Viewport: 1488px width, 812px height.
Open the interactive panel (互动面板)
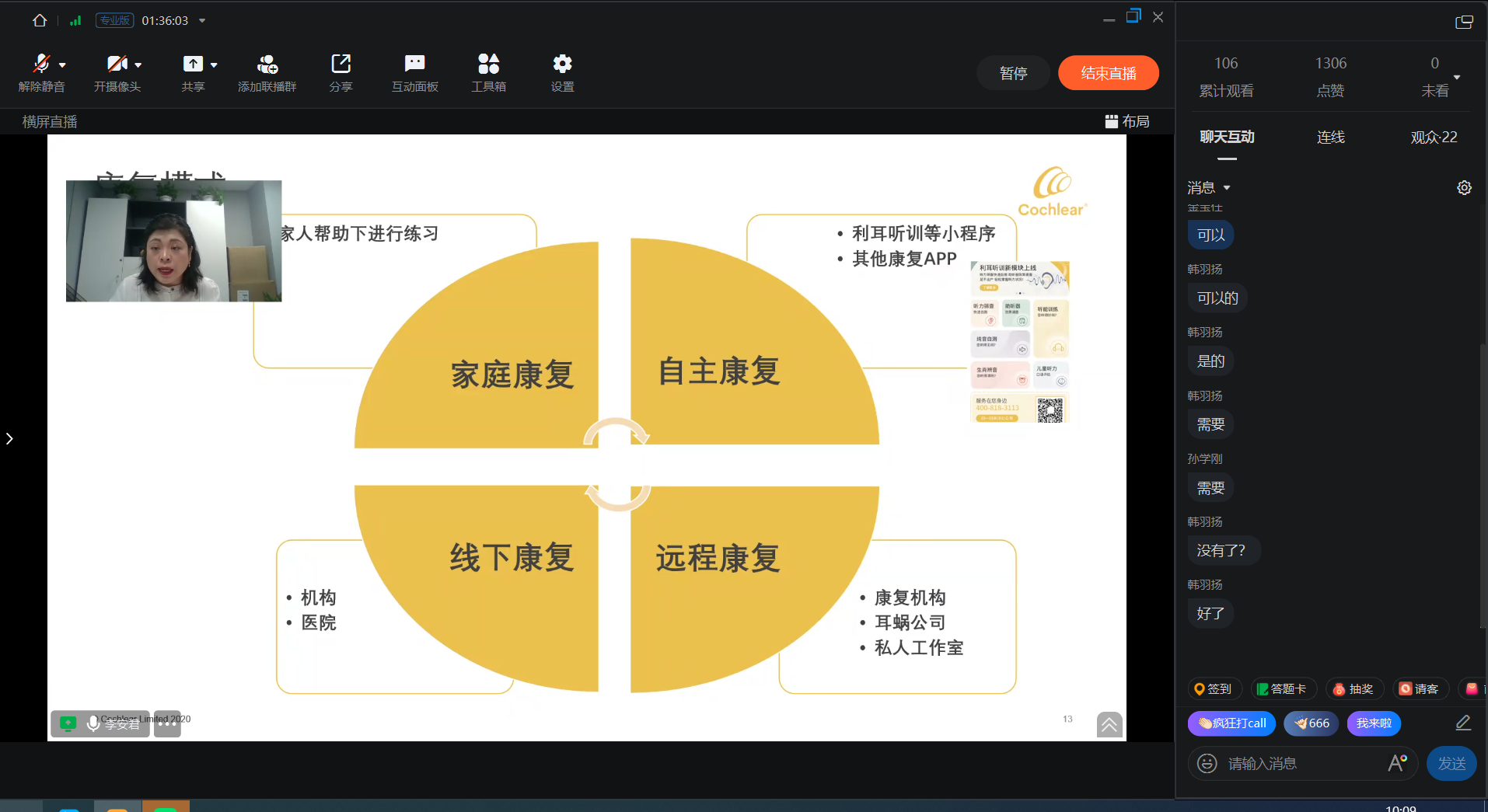tap(414, 64)
